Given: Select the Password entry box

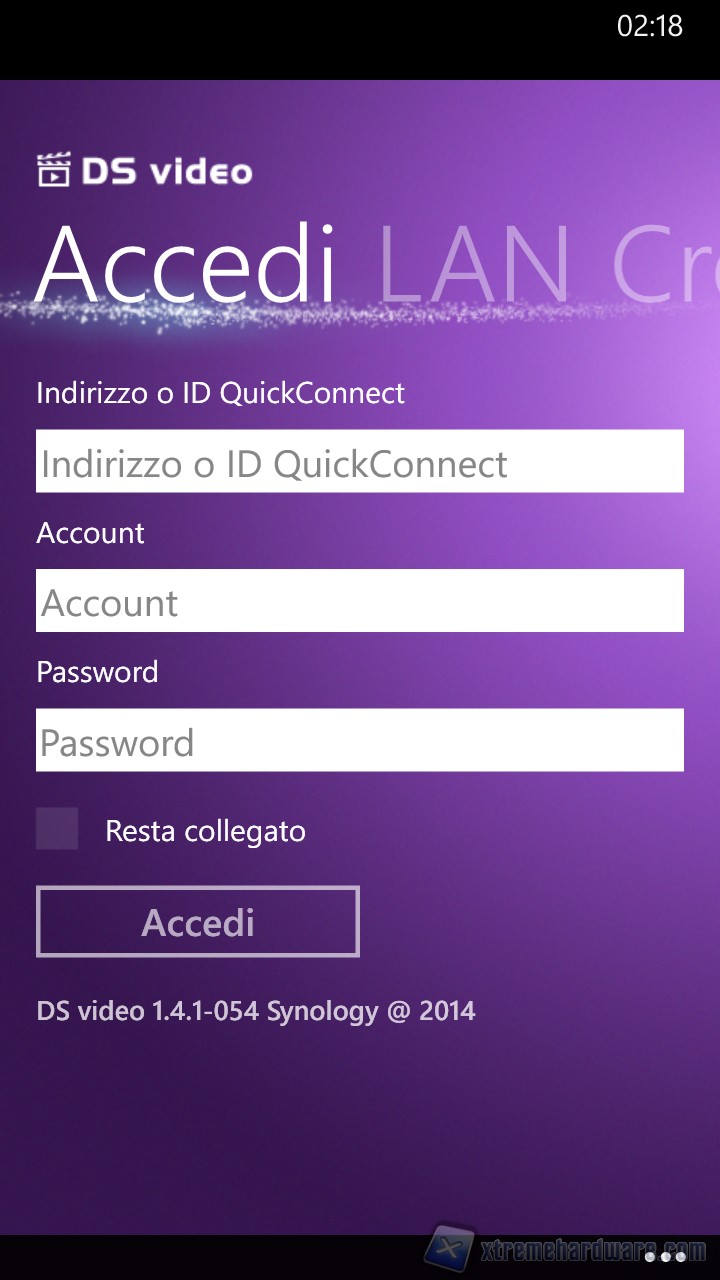Looking at the screenshot, I should click(x=360, y=740).
